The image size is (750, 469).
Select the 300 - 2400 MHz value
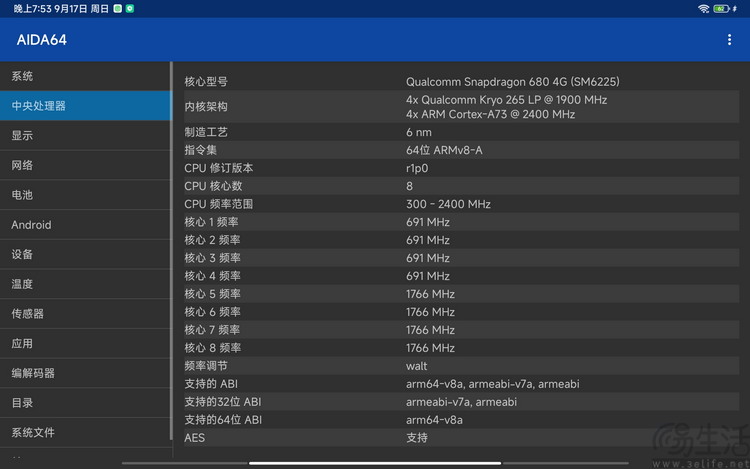click(448, 204)
